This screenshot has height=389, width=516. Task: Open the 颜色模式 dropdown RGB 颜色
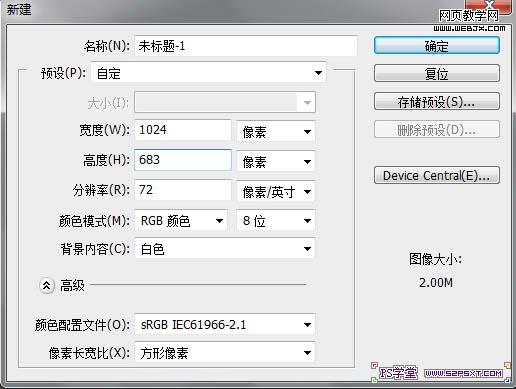pyautogui.click(x=181, y=220)
